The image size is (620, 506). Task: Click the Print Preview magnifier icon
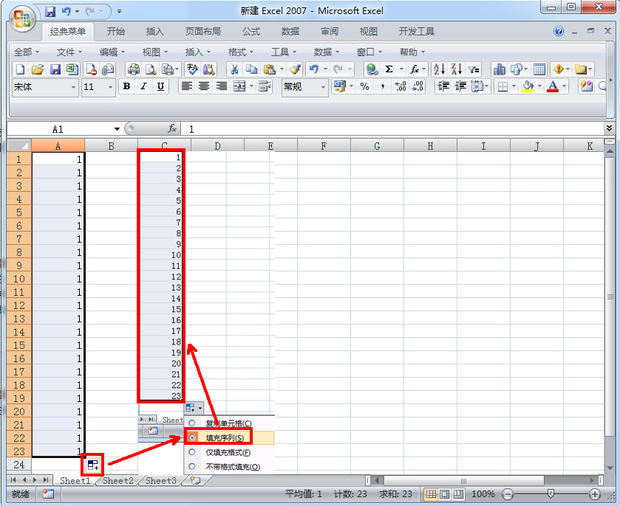tap(151, 70)
